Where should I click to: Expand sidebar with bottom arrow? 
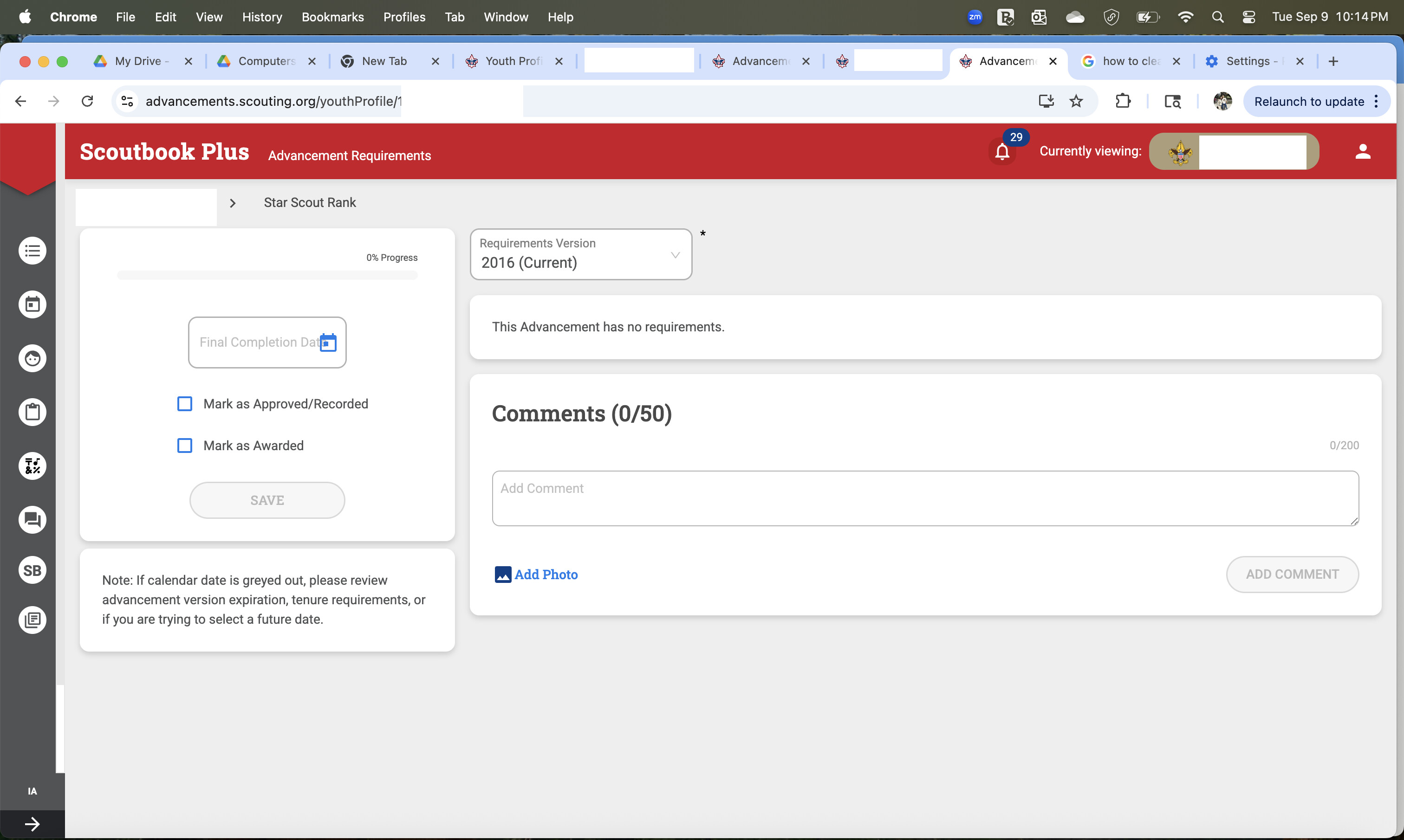coord(32,824)
